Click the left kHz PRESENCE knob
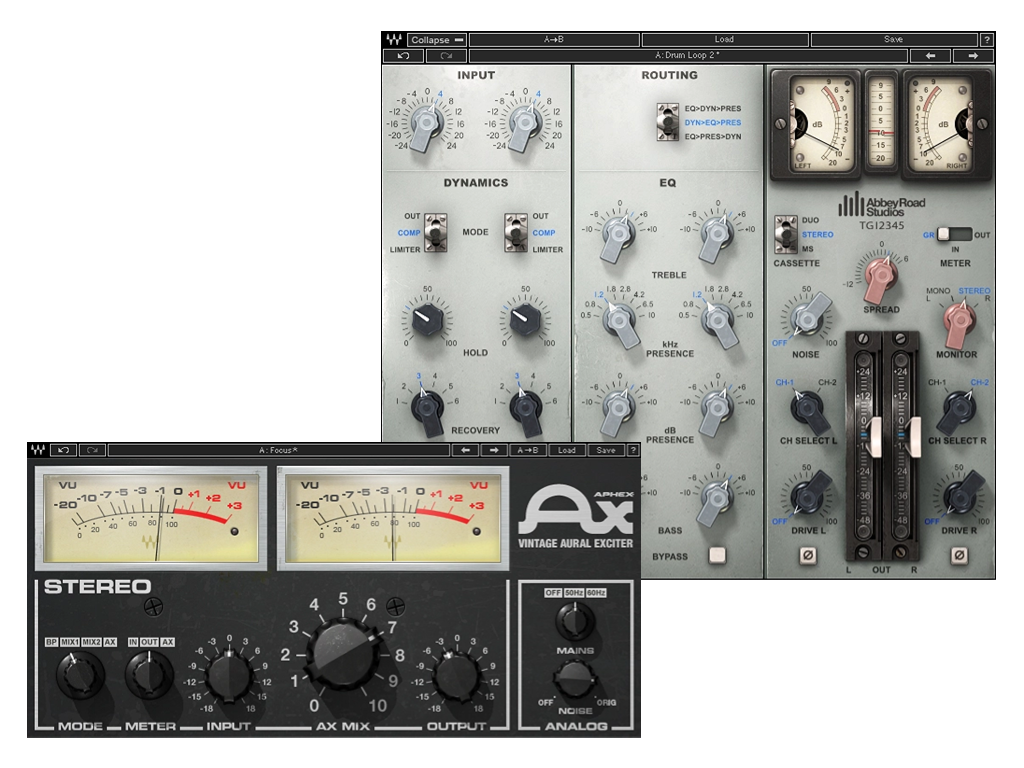The width and height of the screenshot is (1024, 768). click(x=618, y=322)
